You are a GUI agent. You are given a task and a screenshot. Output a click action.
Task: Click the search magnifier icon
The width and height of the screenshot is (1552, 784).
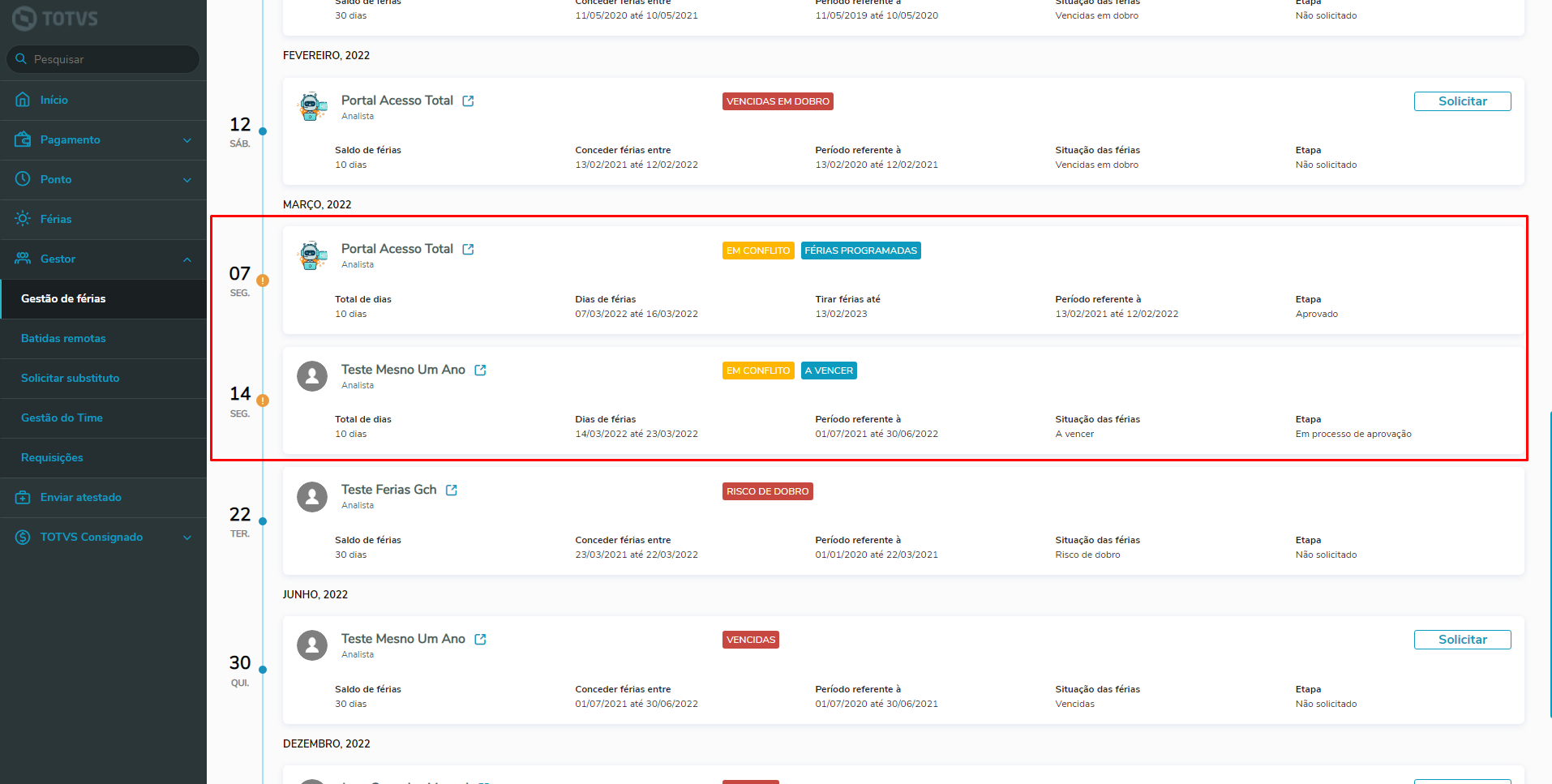pyautogui.click(x=21, y=59)
